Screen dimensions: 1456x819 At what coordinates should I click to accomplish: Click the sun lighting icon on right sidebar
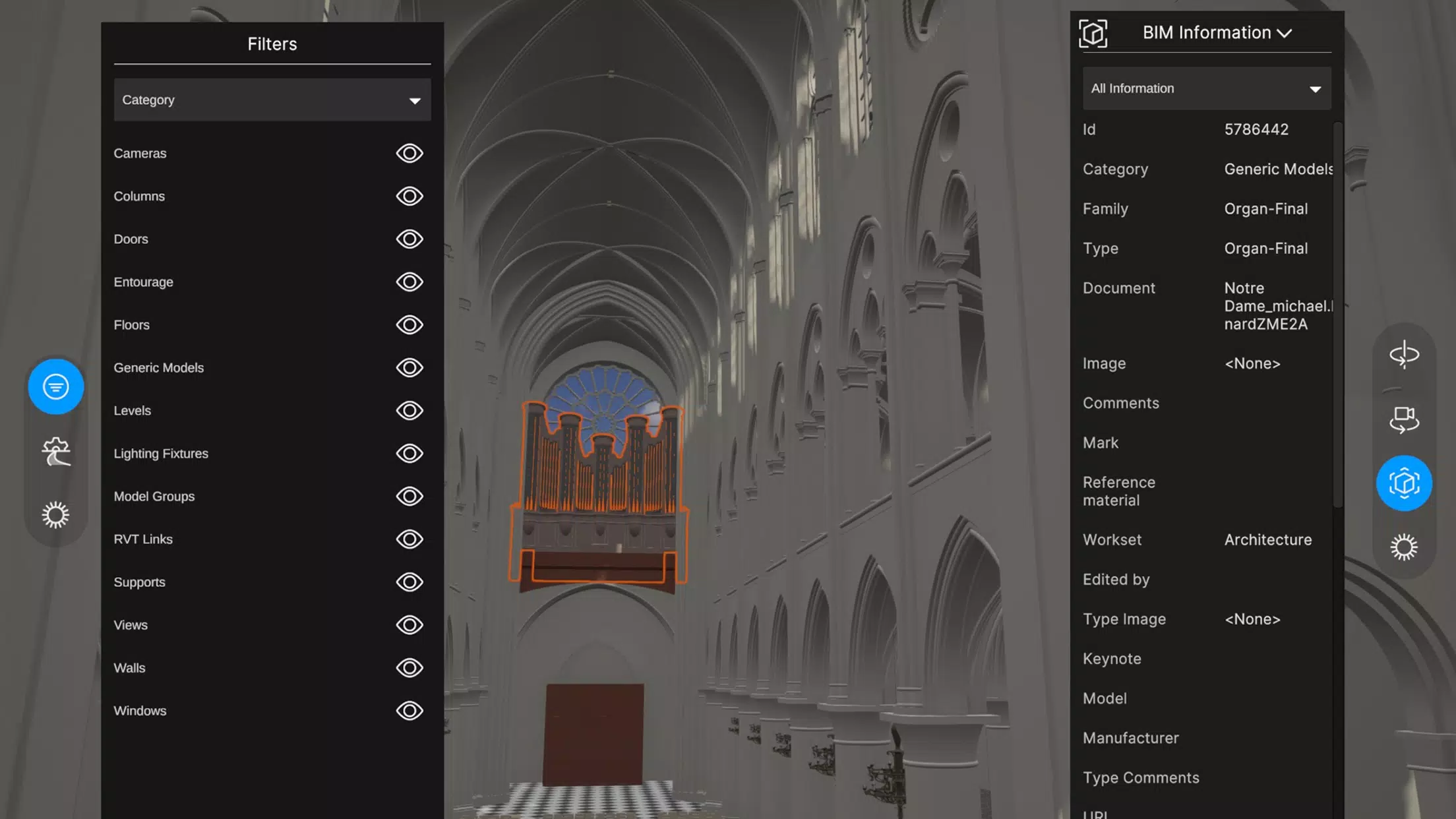pos(1404,547)
